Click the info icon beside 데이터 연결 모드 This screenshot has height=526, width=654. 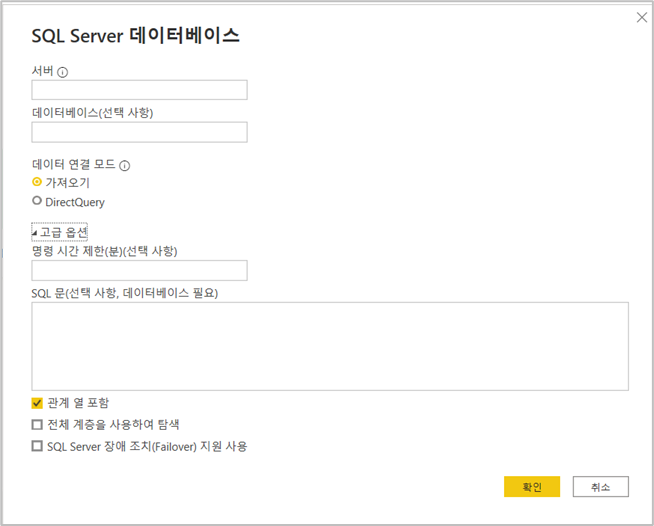125,166
